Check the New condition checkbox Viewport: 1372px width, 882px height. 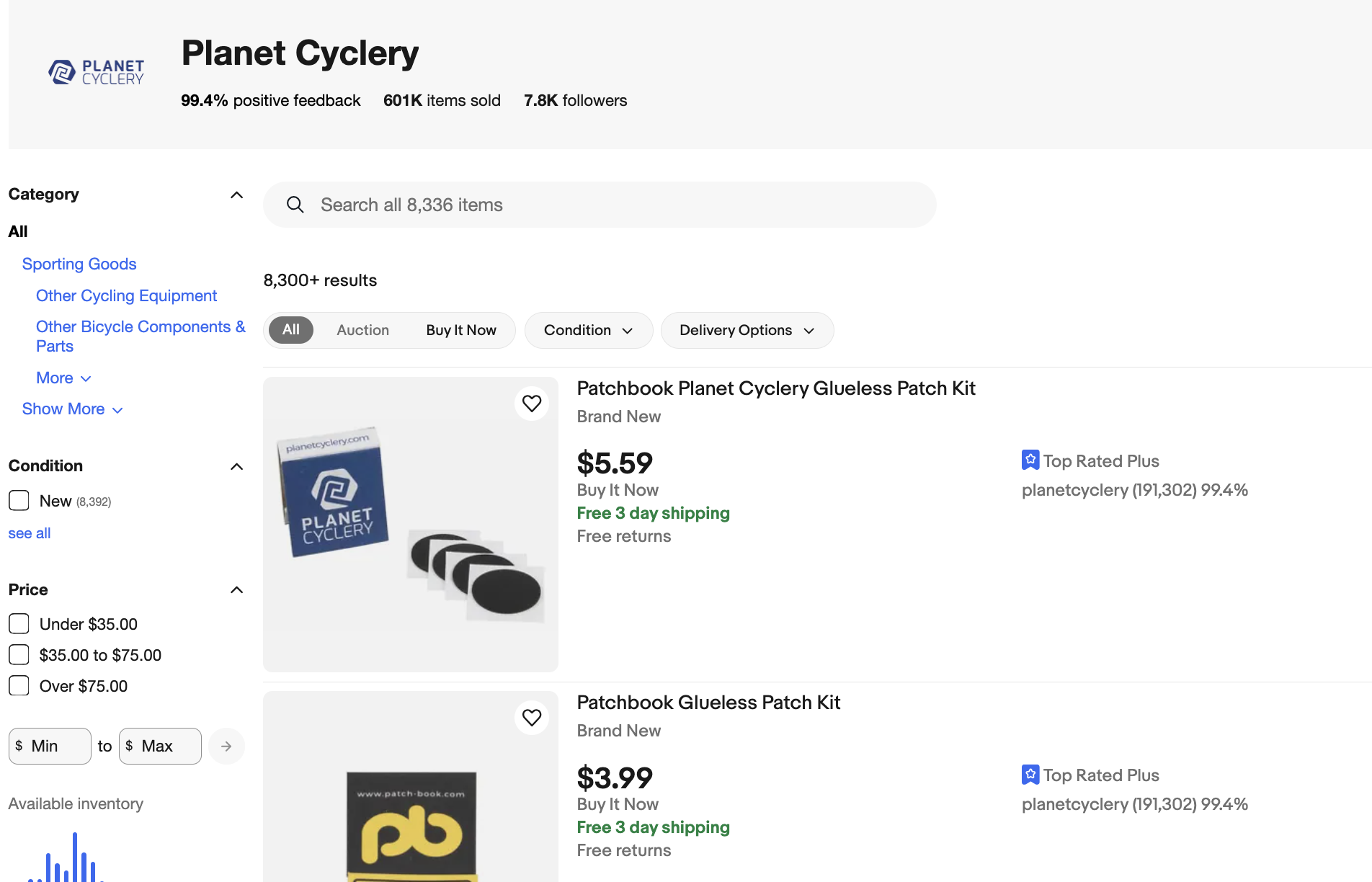tap(19, 501)
